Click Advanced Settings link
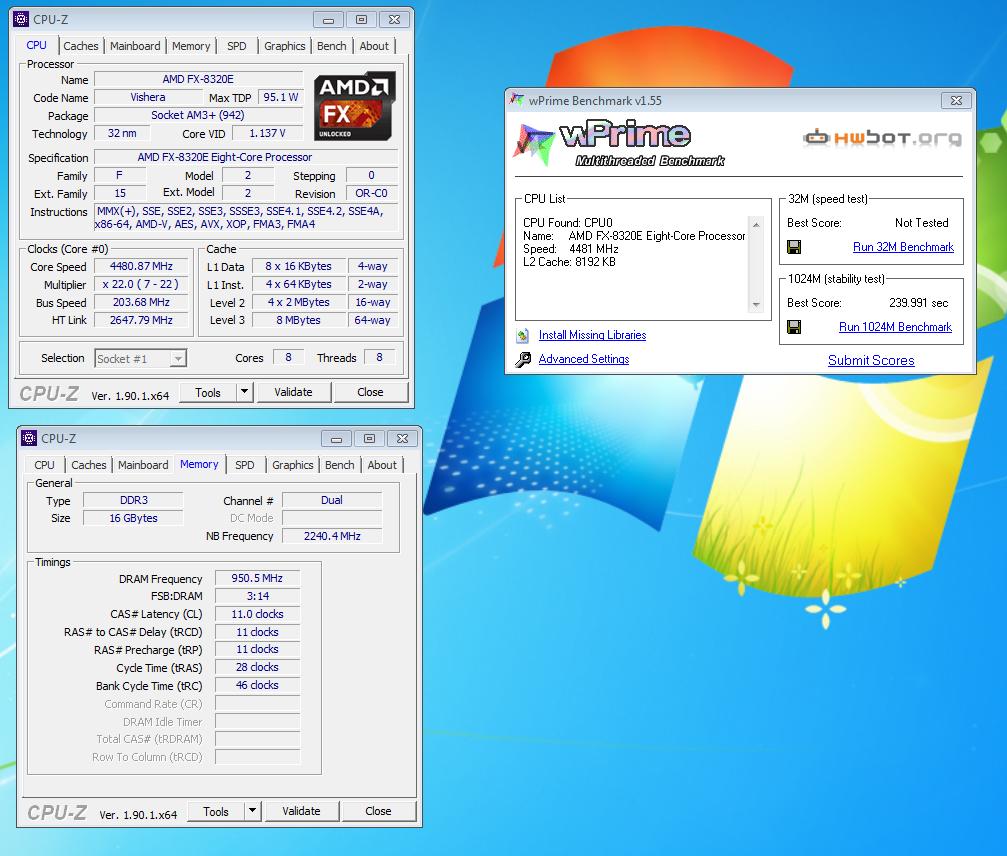 [584, 359]
